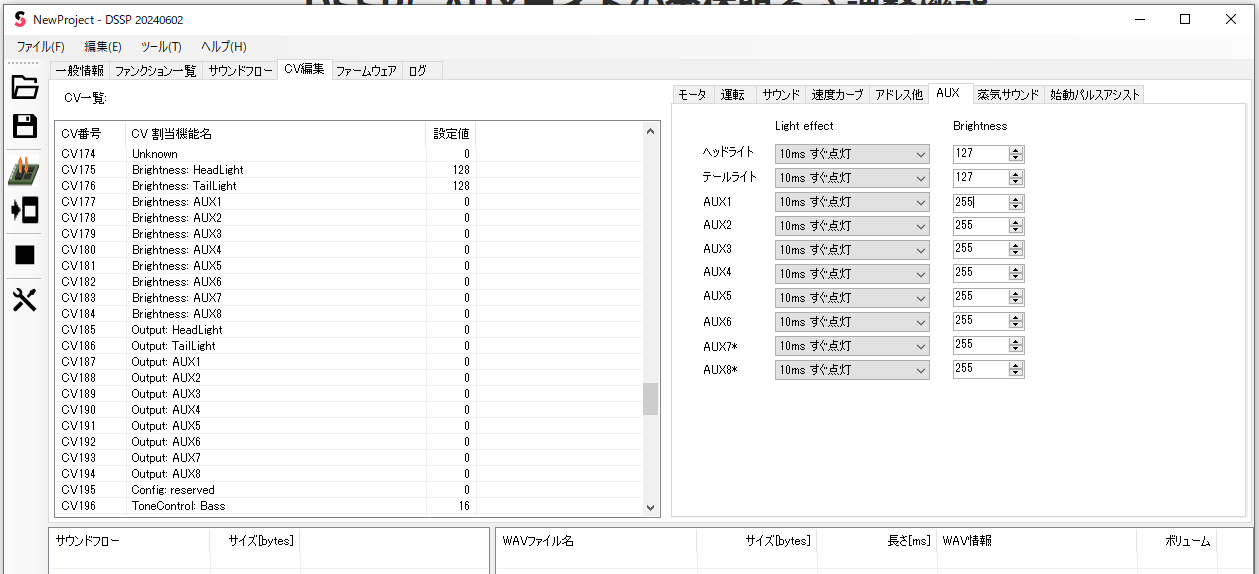Viewport: 1259px width, 574px height.
Task: Expand the AUX1 light effect dropdown
Action: point(851,202)
